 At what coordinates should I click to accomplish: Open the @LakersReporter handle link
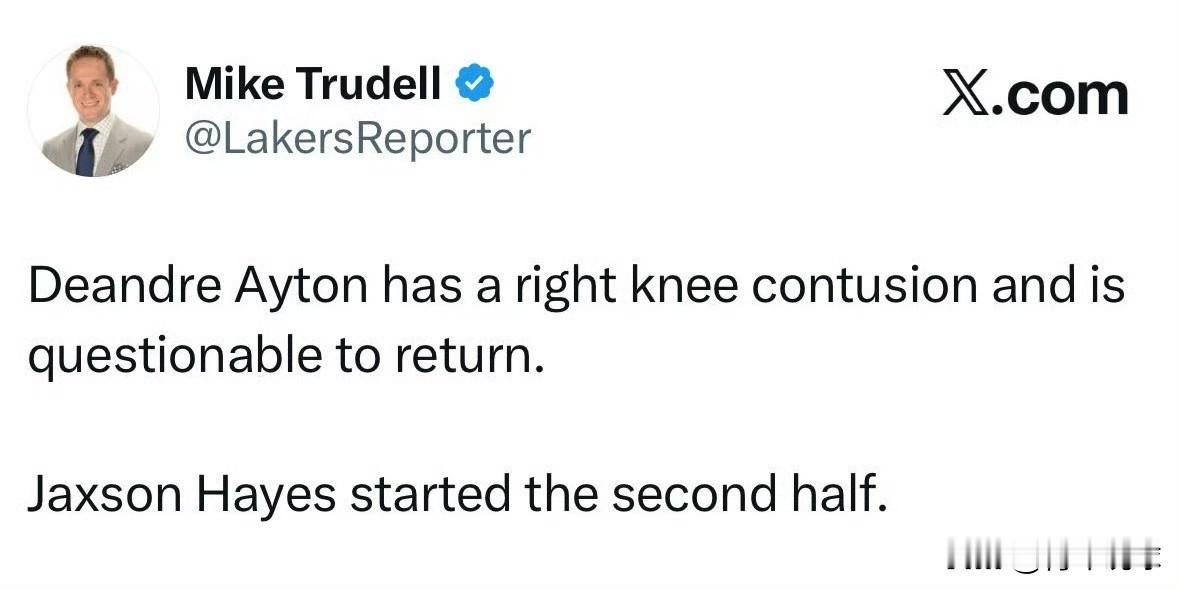[357, 138]
